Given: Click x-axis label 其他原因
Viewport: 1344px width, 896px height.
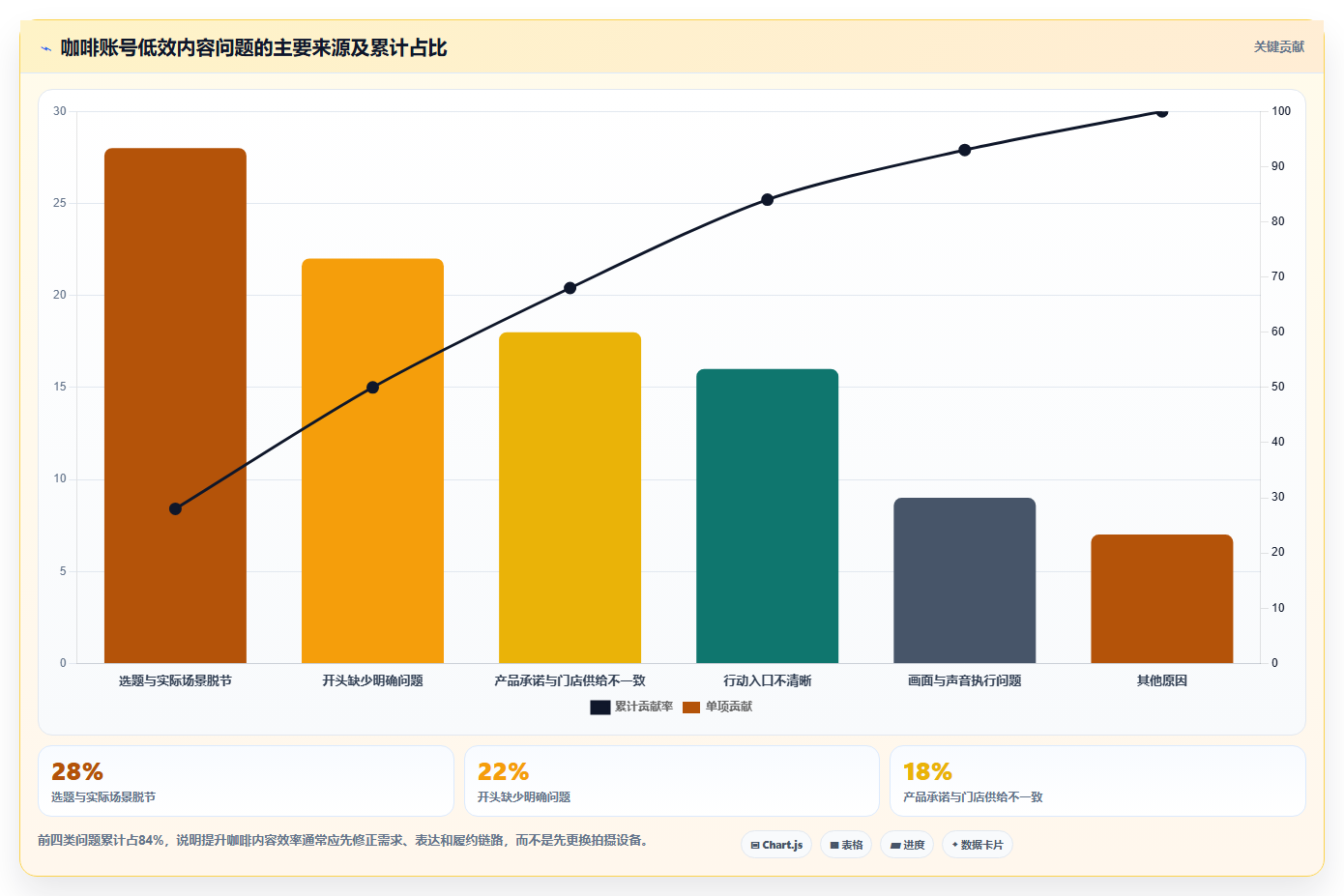Looking at the screenshot, I should 1161,680.
